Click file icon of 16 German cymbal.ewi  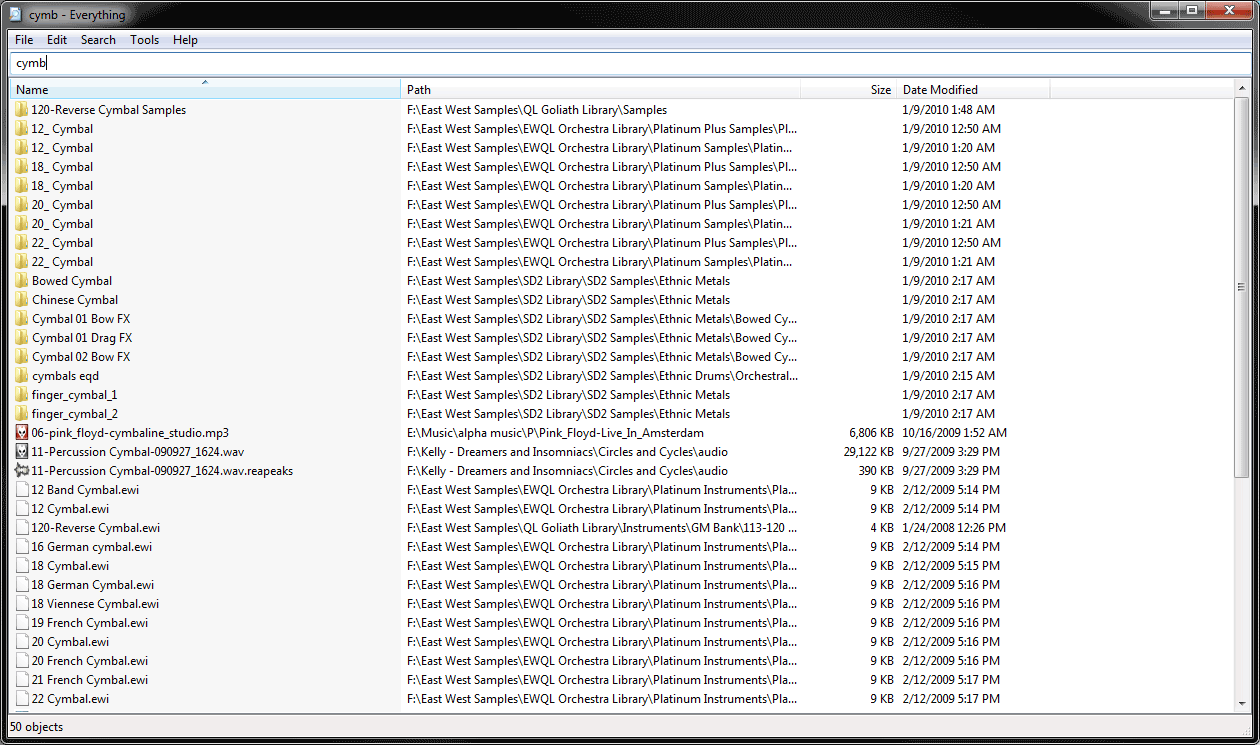(22, 547)
